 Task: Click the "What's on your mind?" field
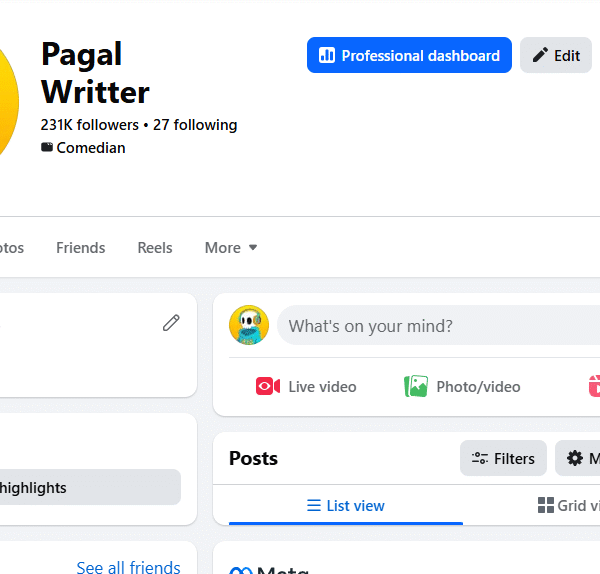[x=440, y=326]
